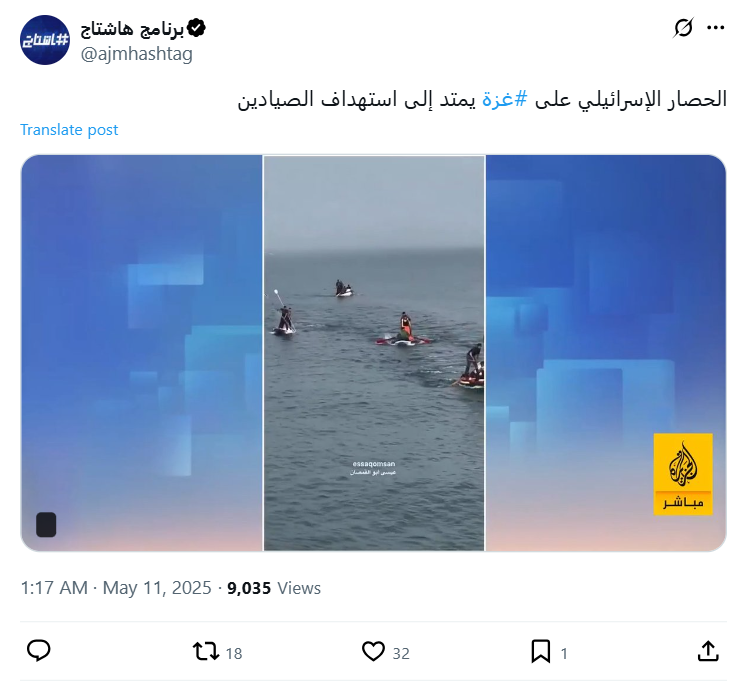Click the May 11, 2025 timestamp
The height and width of the screenshot is (681, 747).
157,588
